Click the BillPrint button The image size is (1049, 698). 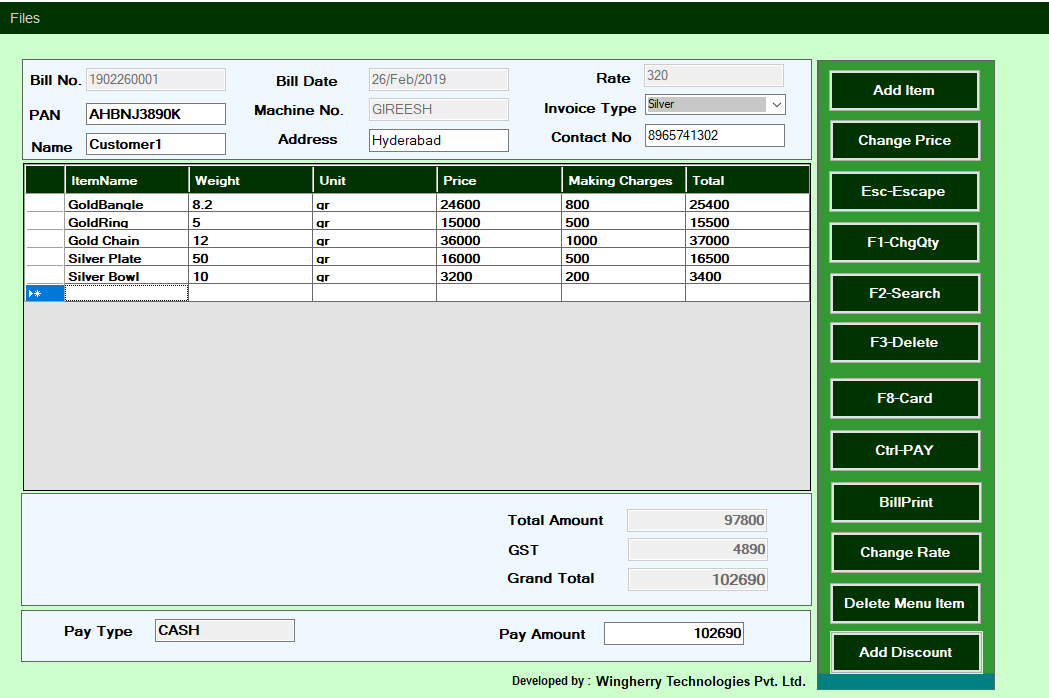pyautogui.click(x=906, y=502)
